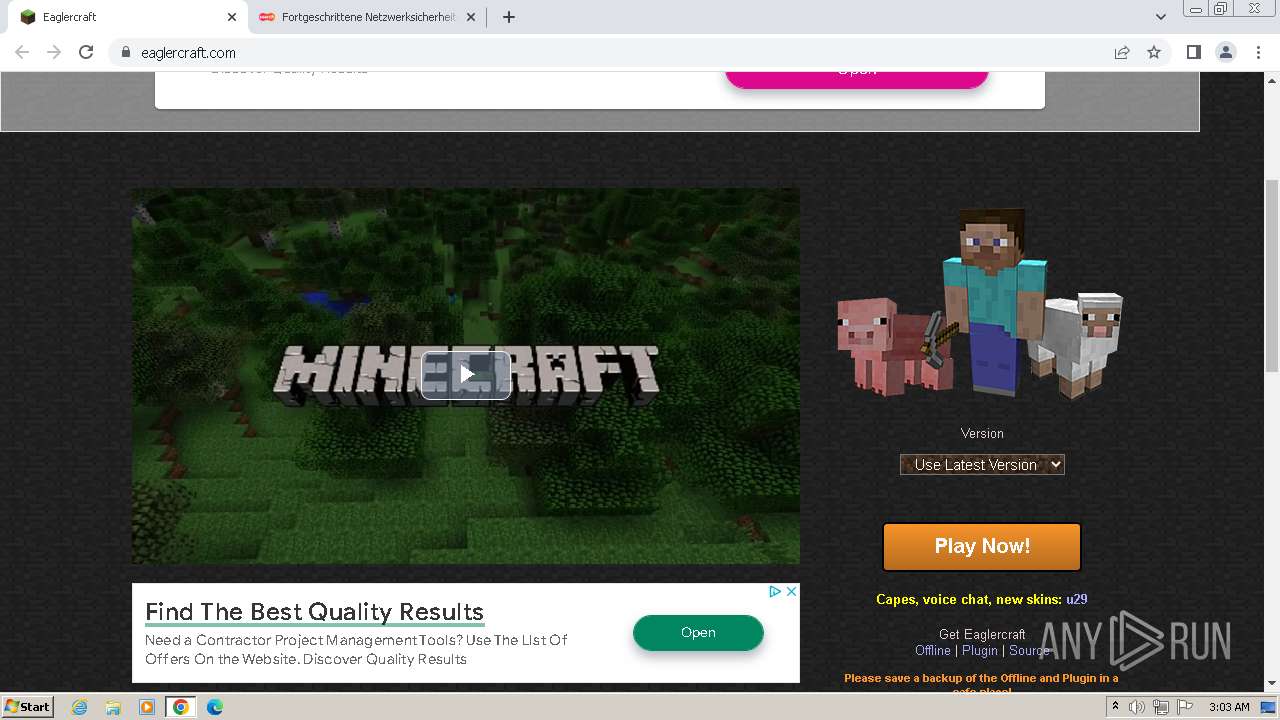
Task: Play the Minecraft trailer video
Action: click(x=466, y=375)
